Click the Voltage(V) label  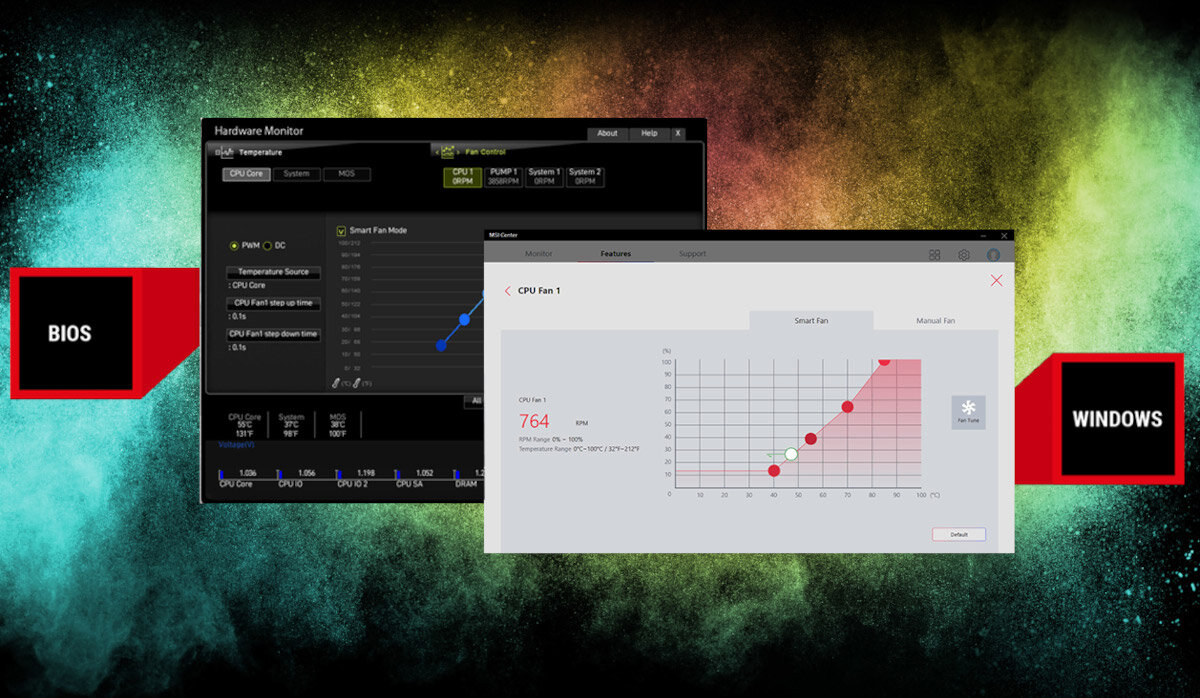click(x=236, y=445)
